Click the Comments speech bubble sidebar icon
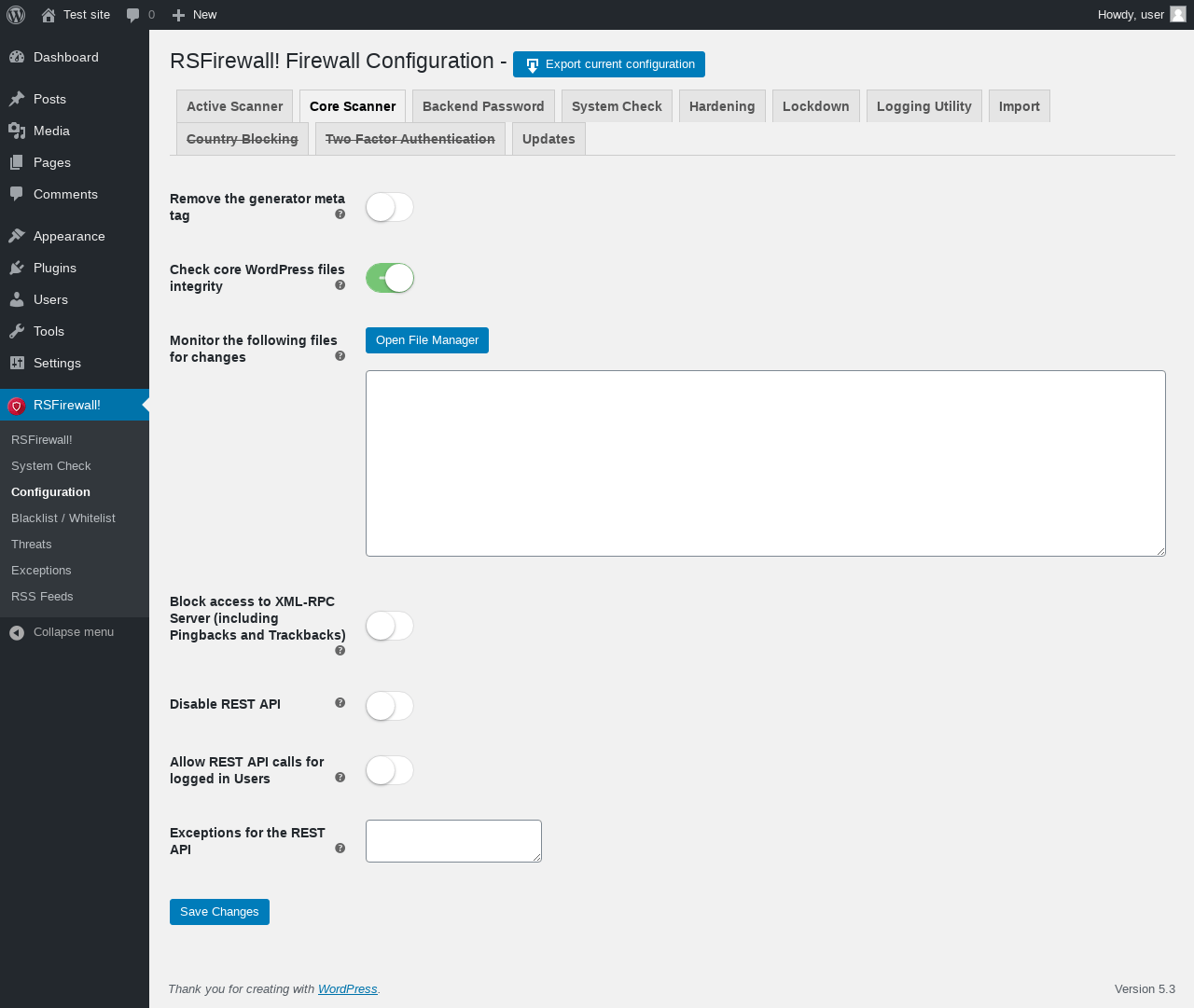Screen dimensions: 1194x1008 17,194
